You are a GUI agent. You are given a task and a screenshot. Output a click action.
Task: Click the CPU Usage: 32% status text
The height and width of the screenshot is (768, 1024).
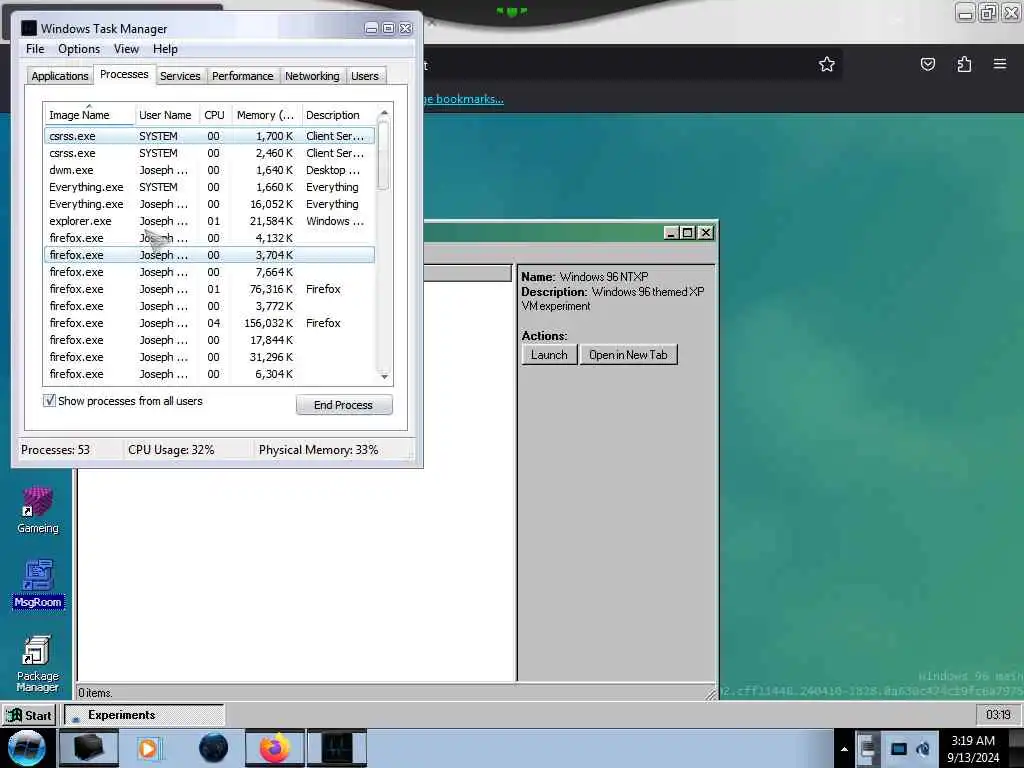pyautogui.click(x=171, y=450)
